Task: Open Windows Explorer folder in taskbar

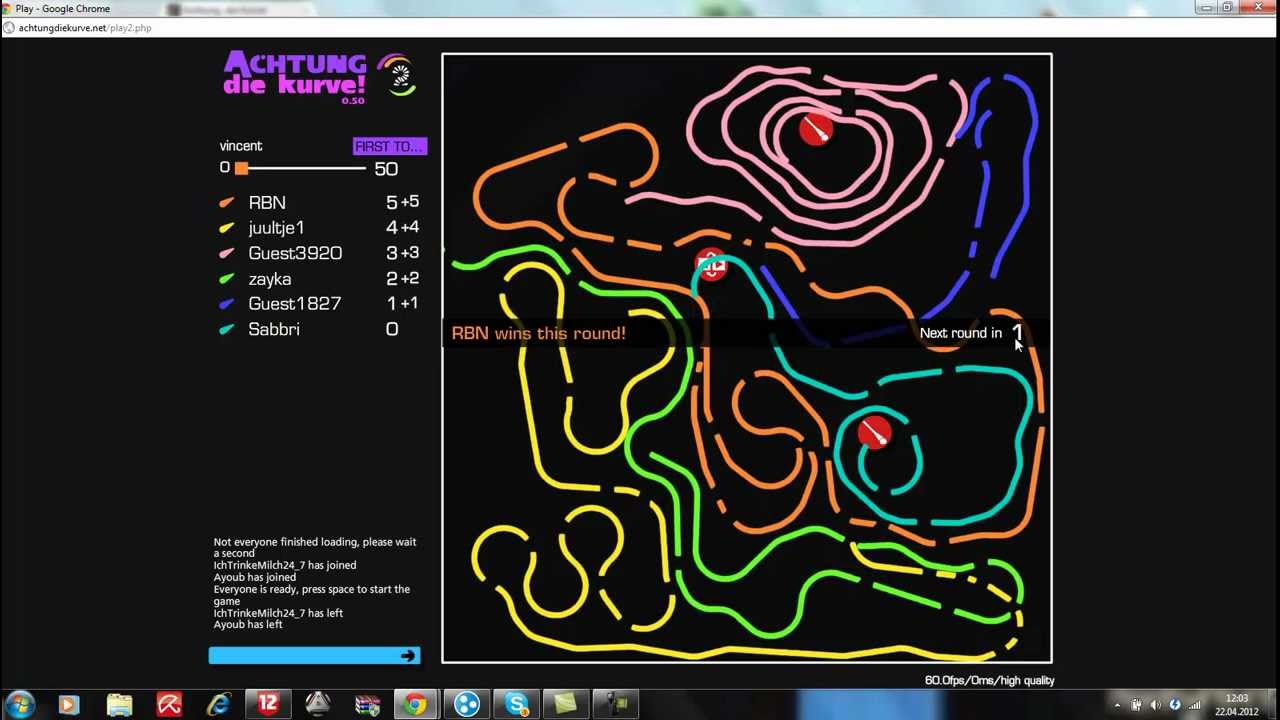Action: click(x=119, y=705)
